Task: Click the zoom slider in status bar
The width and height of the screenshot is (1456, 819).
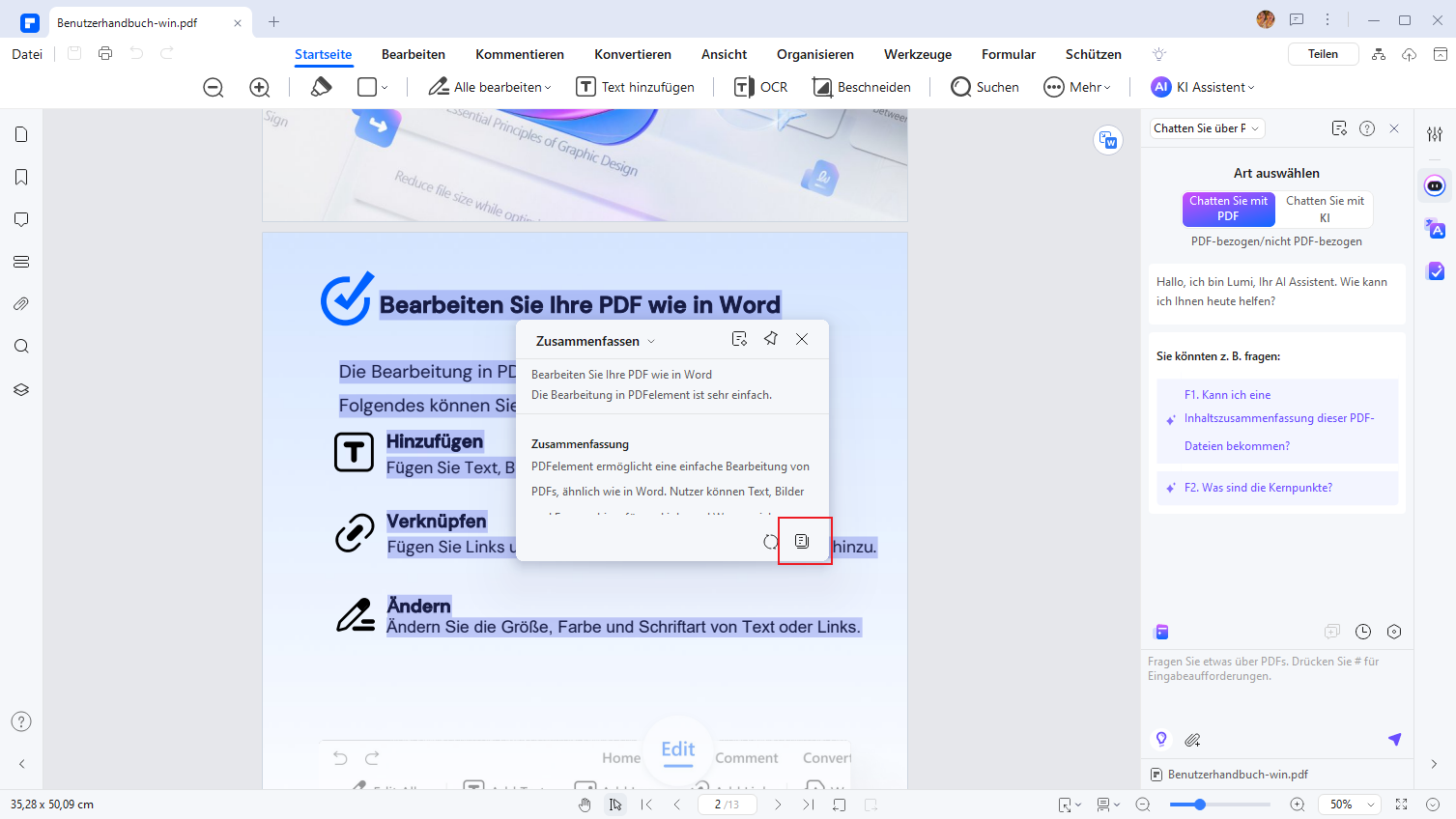Action: tap(1219, 805)
